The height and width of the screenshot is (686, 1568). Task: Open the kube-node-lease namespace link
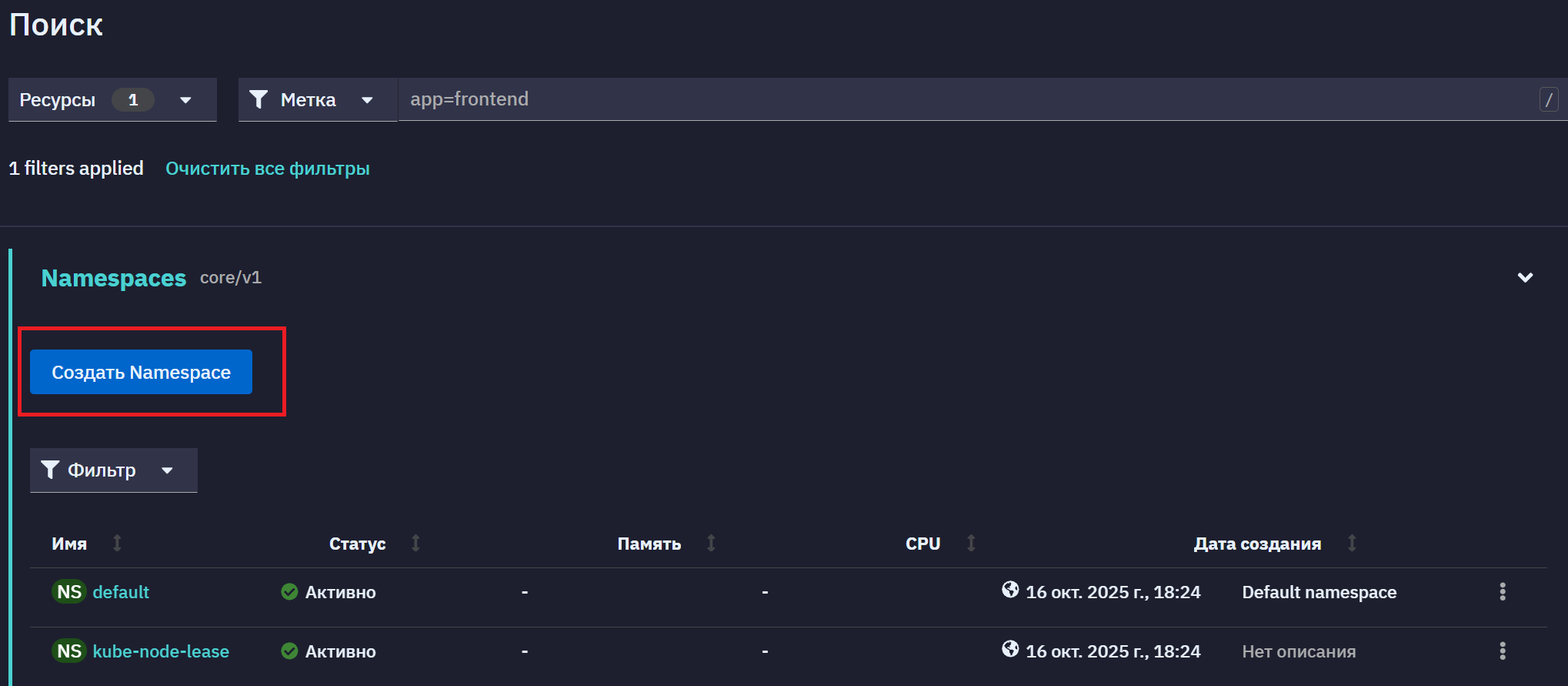(161, 651)
